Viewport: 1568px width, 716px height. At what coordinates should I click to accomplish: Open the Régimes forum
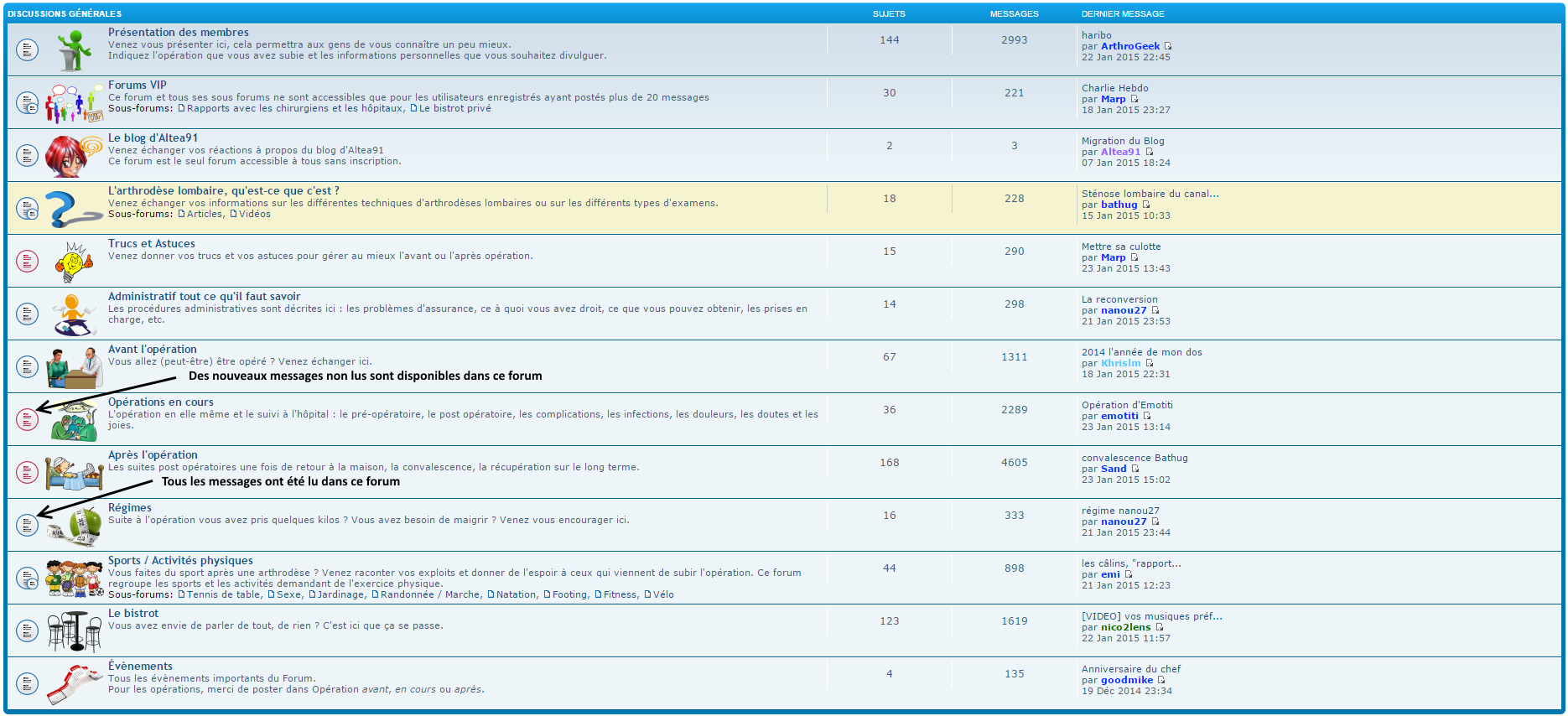pyautogui.click(x=130, y=508)
